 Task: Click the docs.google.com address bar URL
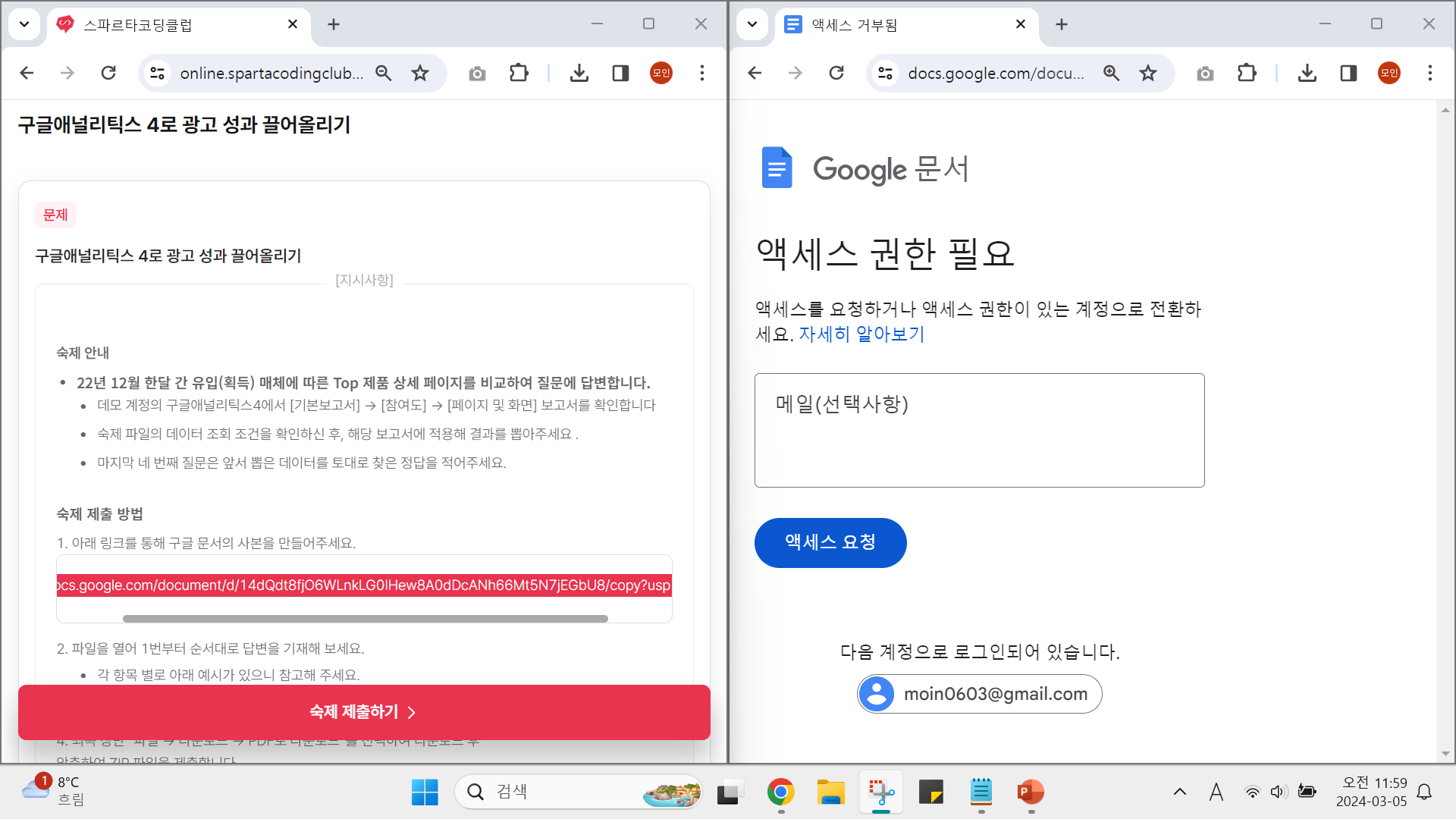pyautogui.click(x=996, y=73)
